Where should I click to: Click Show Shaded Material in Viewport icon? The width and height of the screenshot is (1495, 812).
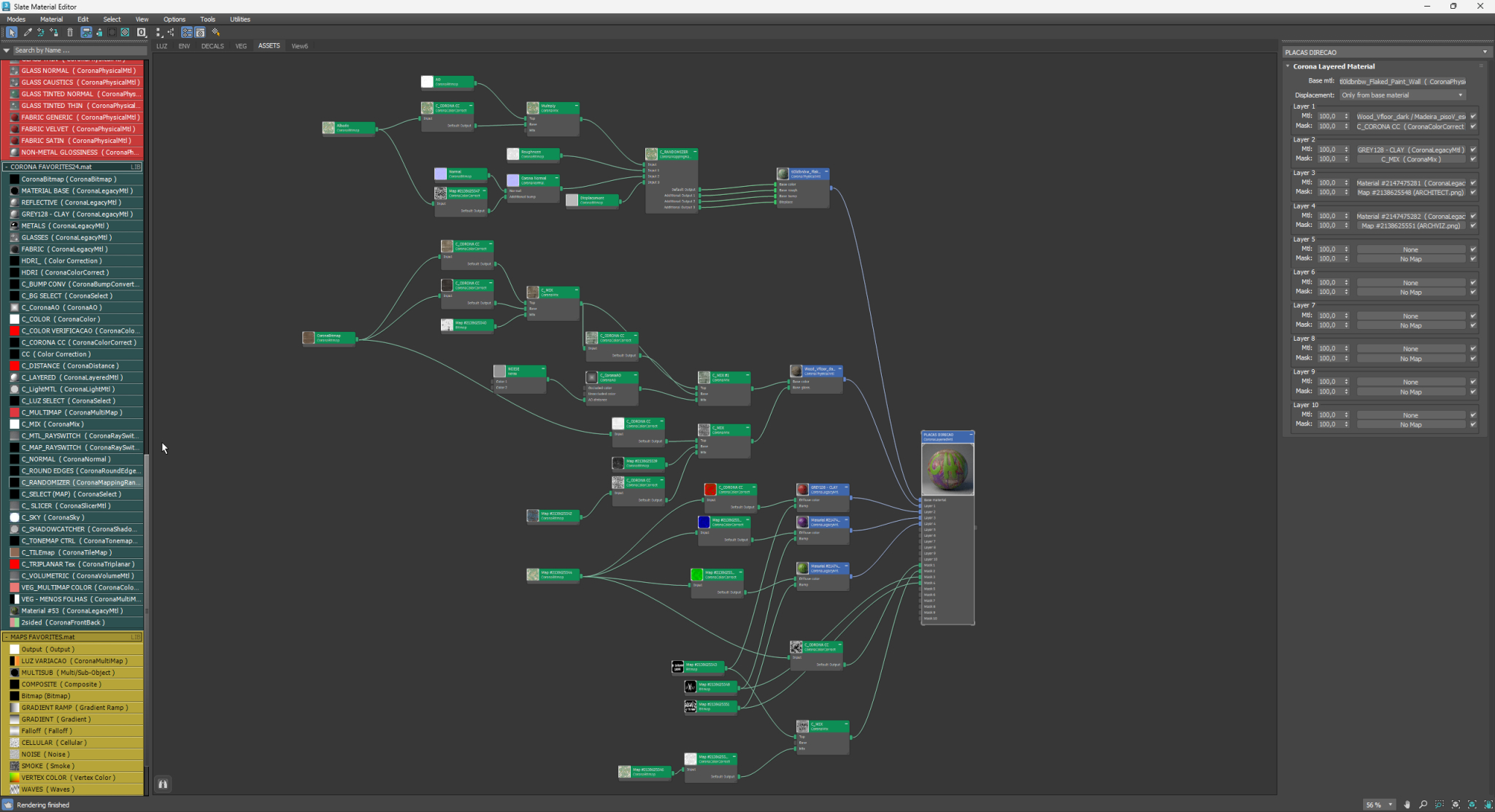click(x=112, y=32)
